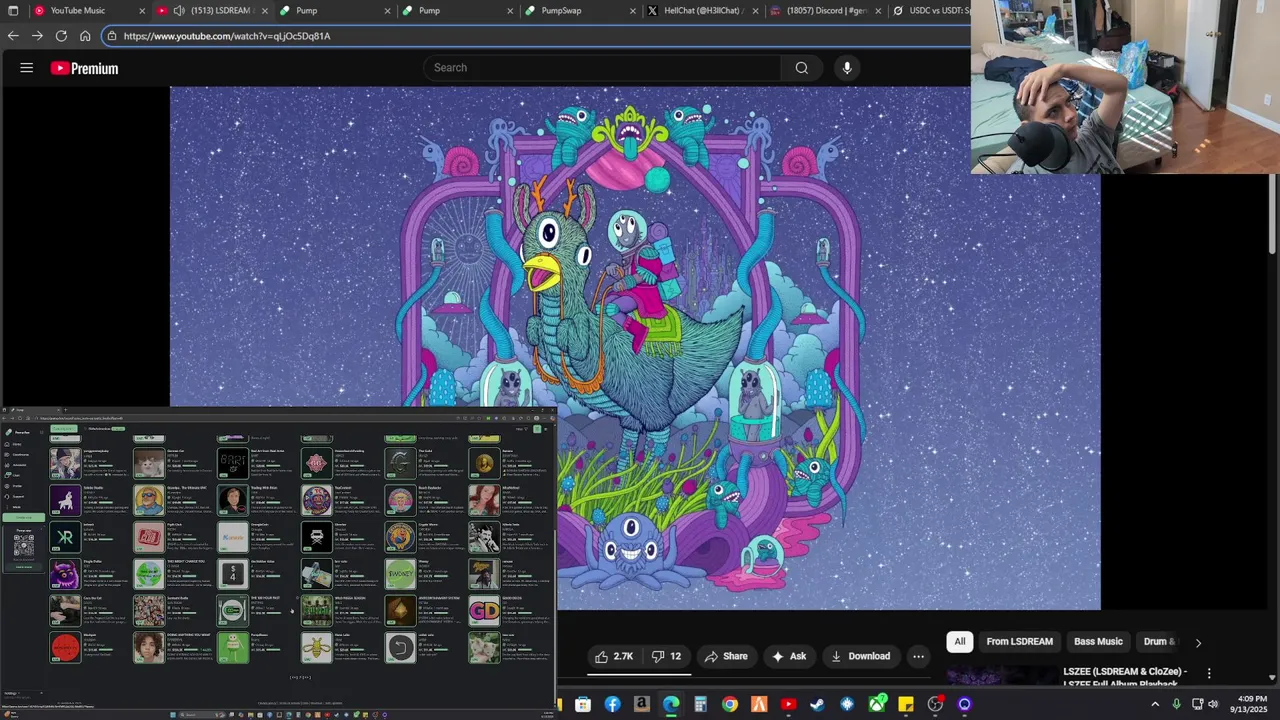1280x720 pixels.
Task: Open browser home page icon
Action: tap(85, 36)
